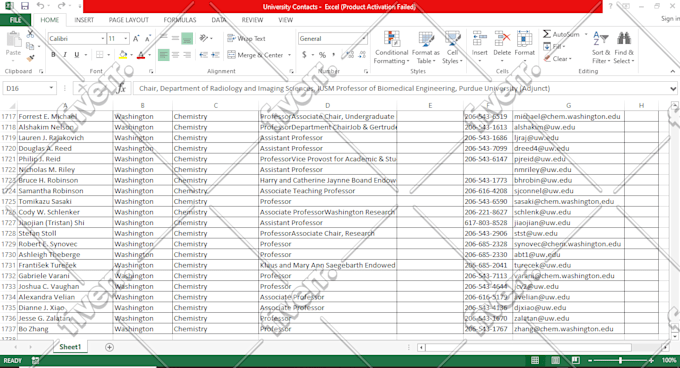Apply Percent Style format
The width and height of the screenshot is (680, 368).
pos(322,55)
